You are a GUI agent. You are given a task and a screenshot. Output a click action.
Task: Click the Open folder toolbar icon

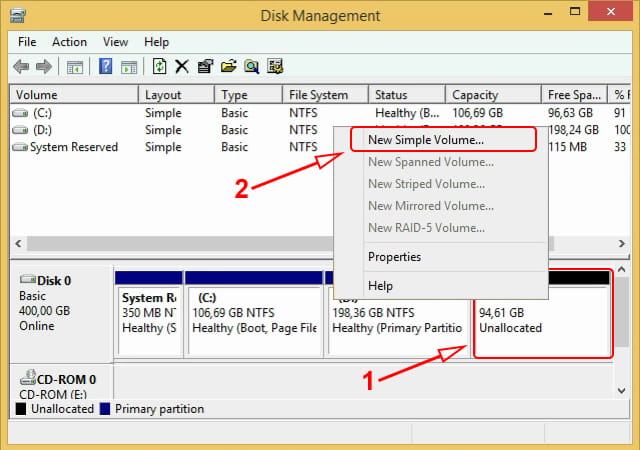[229, 66]
